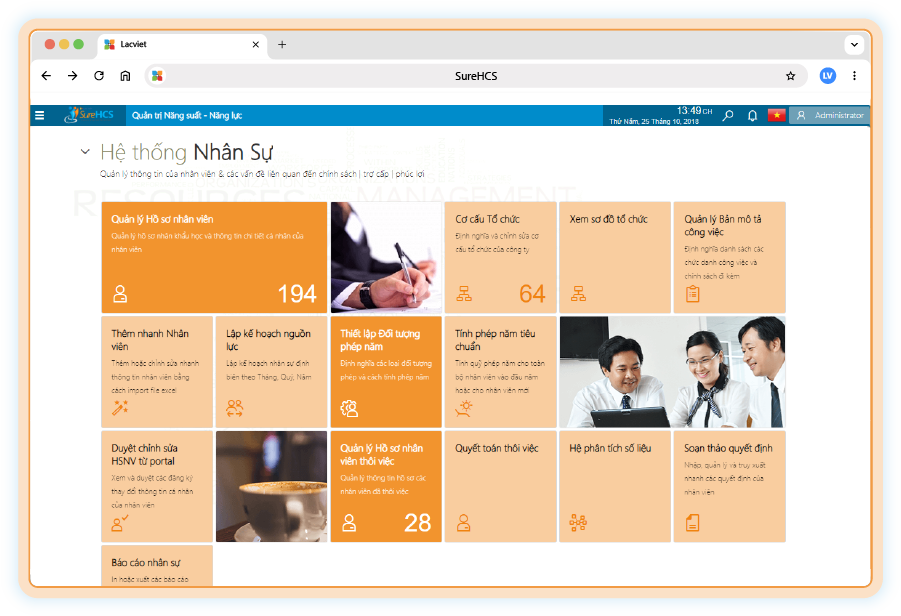Click the 194 employee count
This screenshot has width=901, height=616.
pyautogui.click(x=297, y=294)
